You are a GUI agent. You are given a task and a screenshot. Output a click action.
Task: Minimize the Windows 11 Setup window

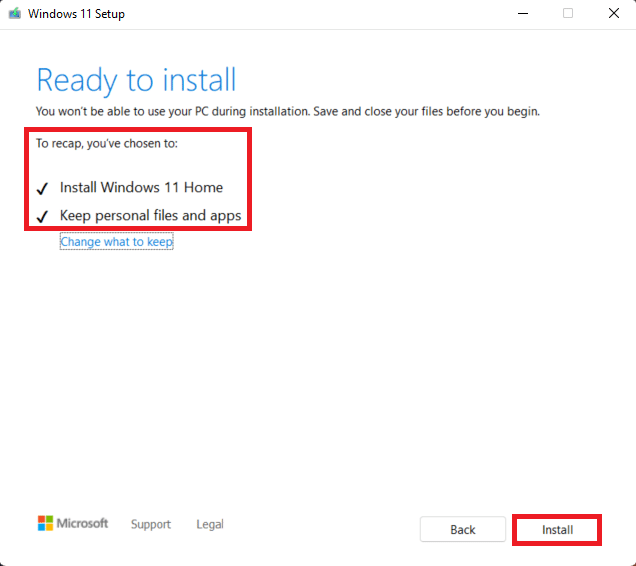point(521,14)
